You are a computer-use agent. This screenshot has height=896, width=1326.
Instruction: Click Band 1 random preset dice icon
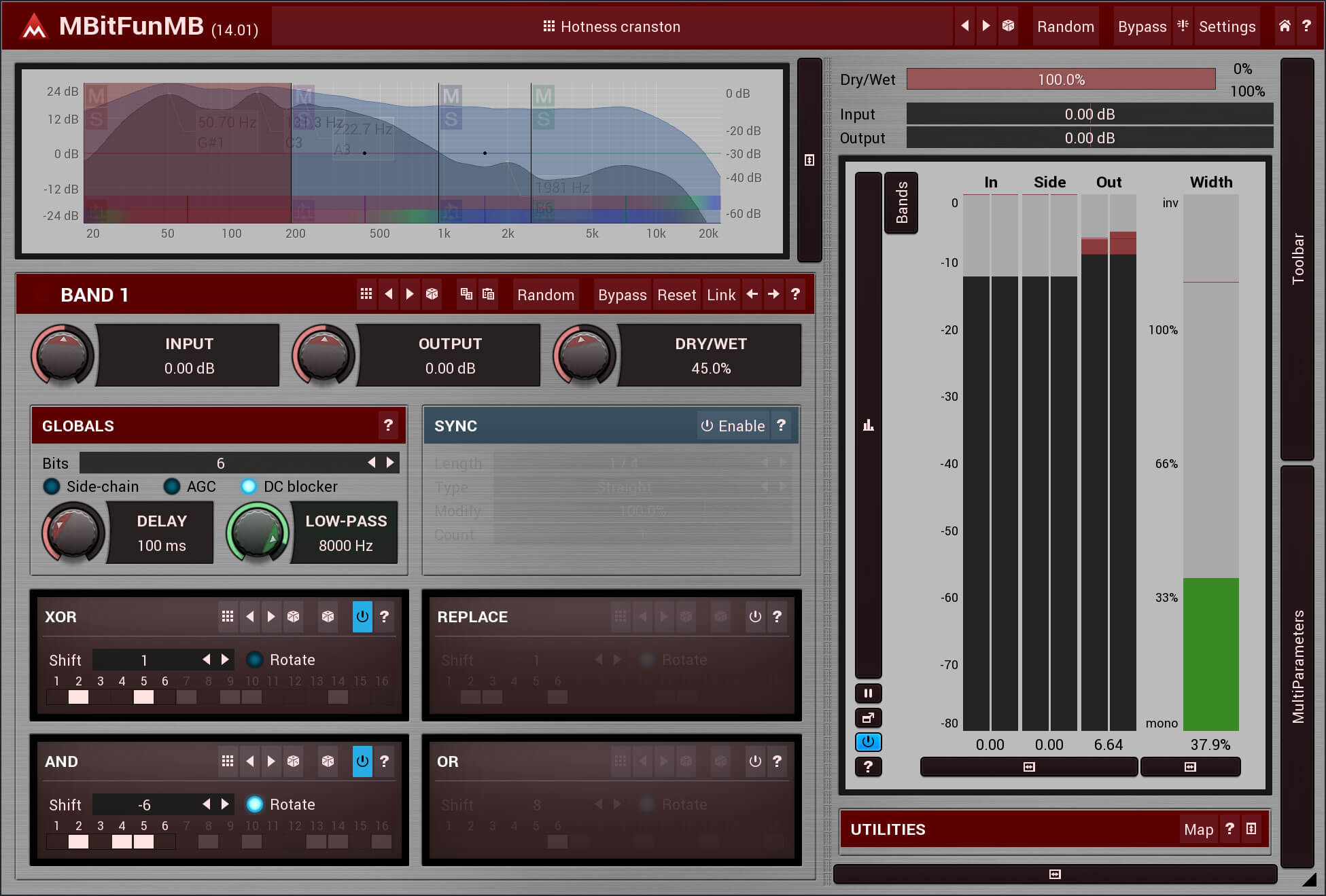432,294
